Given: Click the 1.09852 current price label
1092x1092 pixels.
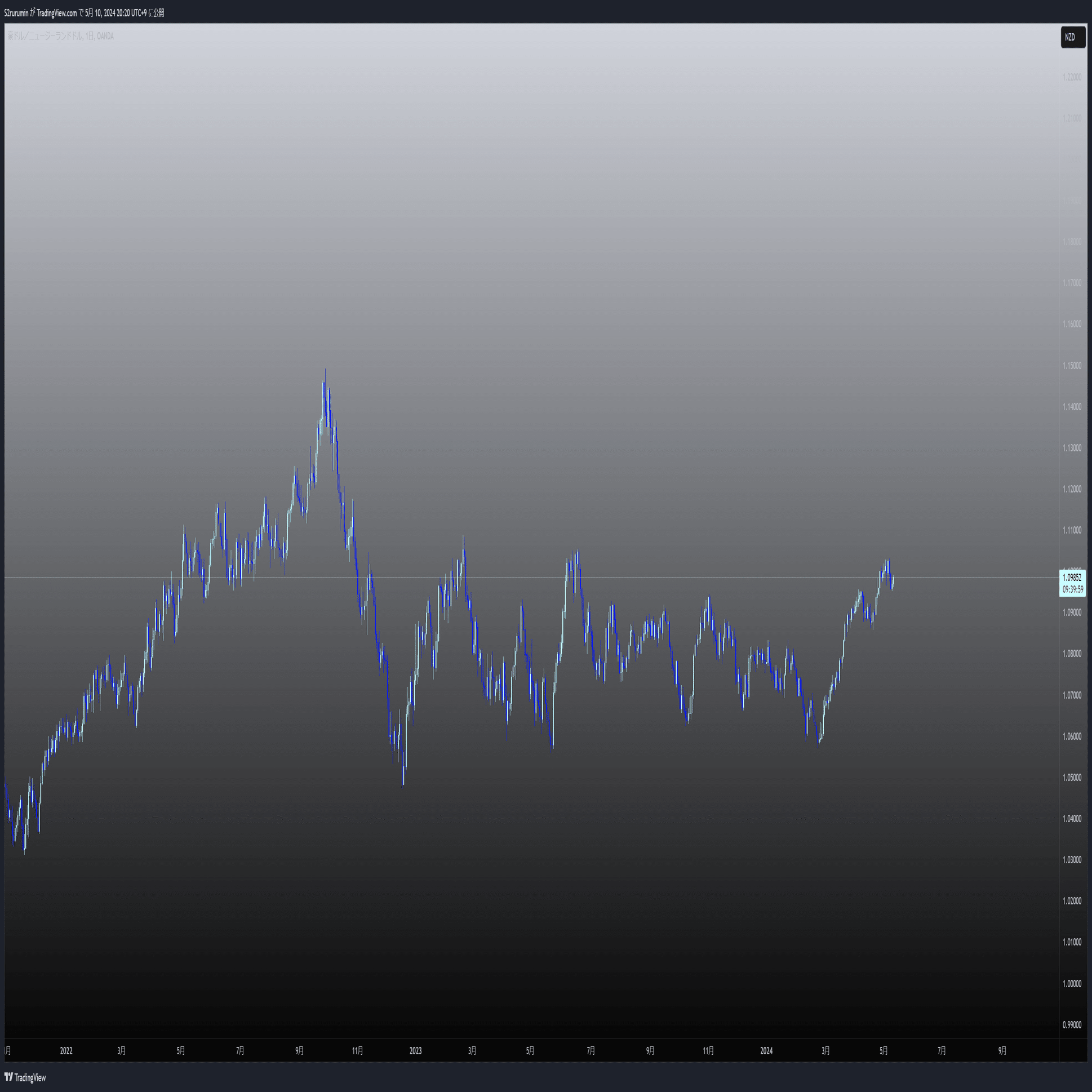Looking at the screenshot, I should coord(1072,578).
